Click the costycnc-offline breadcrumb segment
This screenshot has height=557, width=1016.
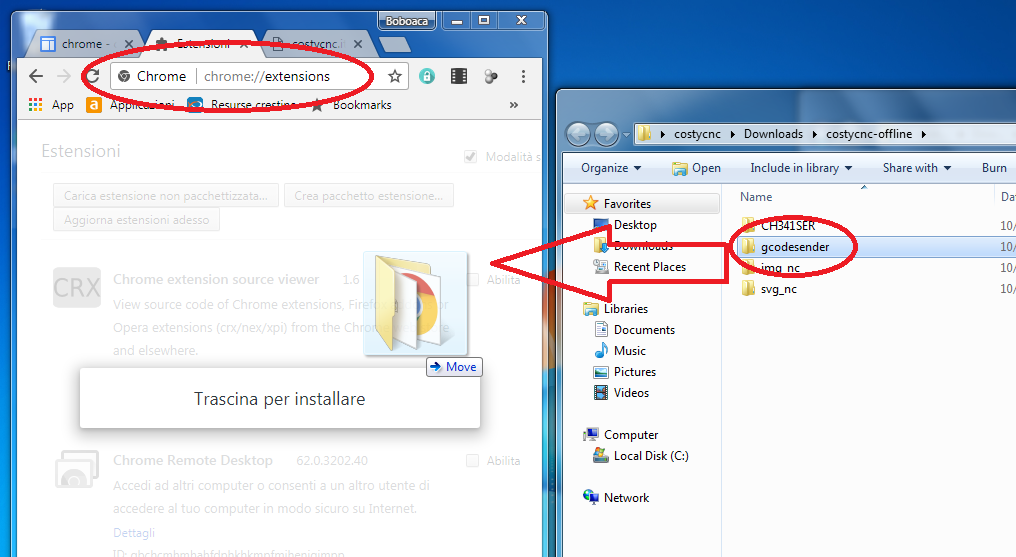[869, 134]
